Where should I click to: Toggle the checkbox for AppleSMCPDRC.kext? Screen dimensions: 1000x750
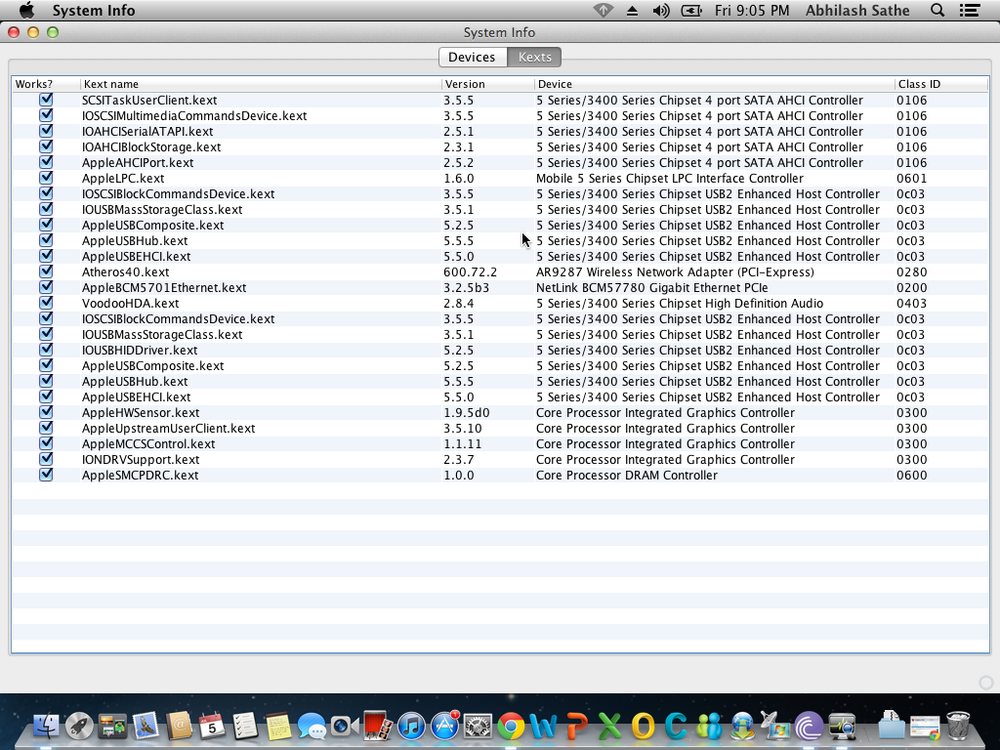point(46,475)
